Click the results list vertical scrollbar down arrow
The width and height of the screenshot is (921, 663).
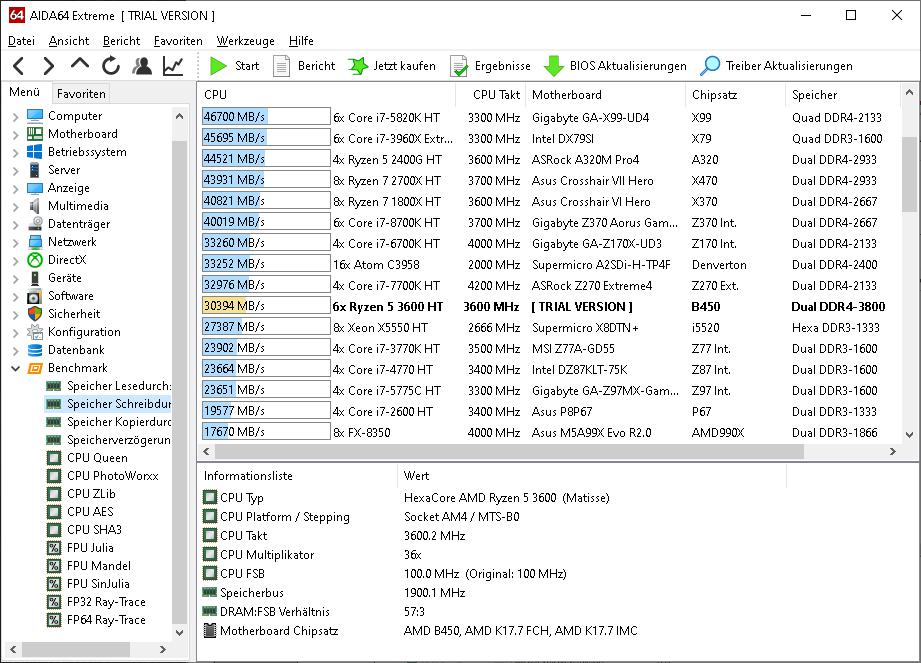click(909, 435)
